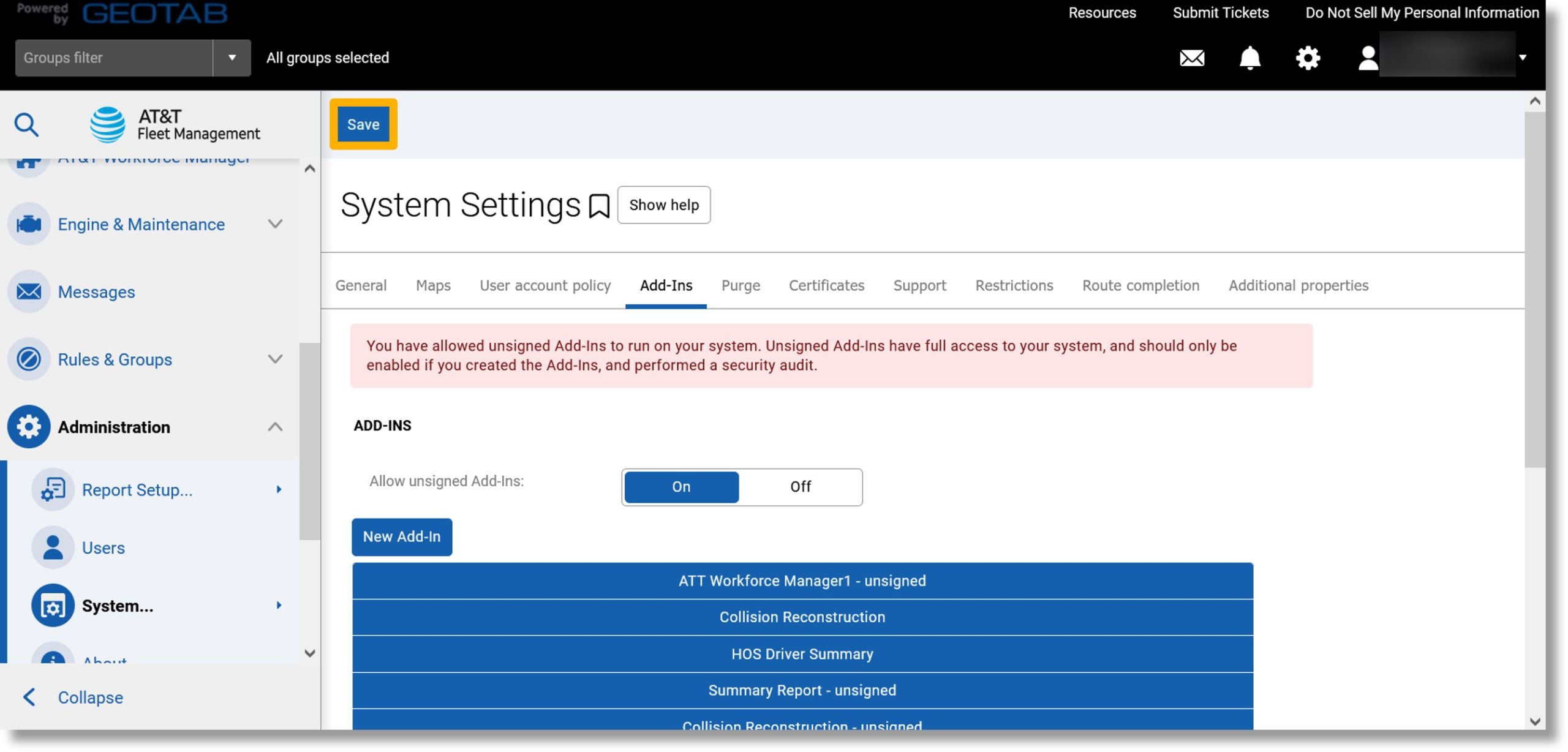Click the New Add-In button

tap(401, 537)
